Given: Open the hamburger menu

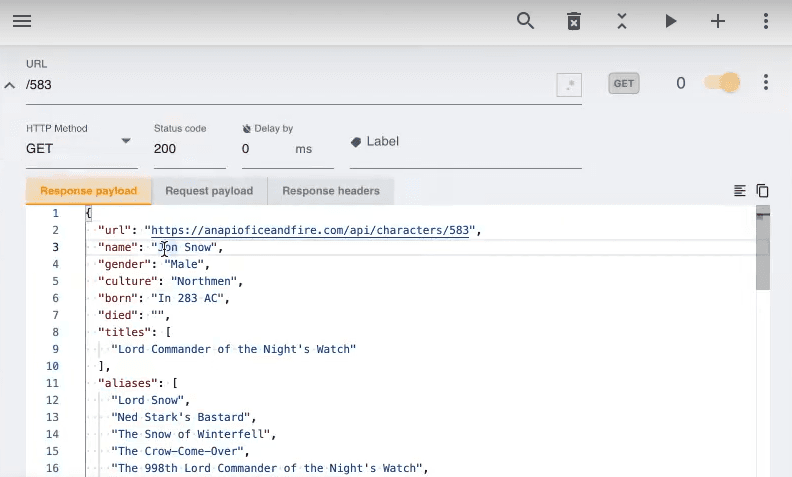Looking at the screenshot, I should click(x=22, y=21).
